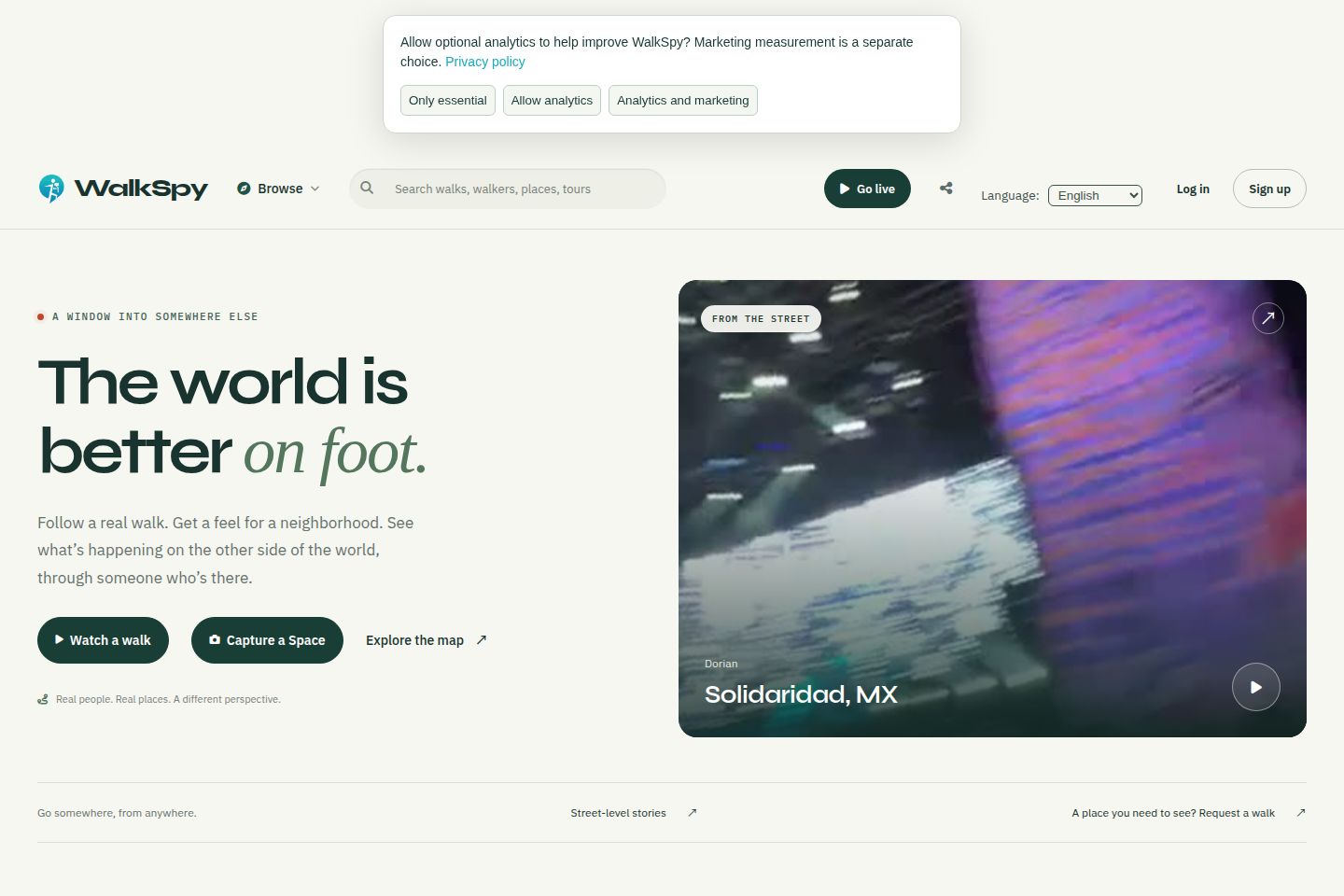Click Capture a Space button

267,640
